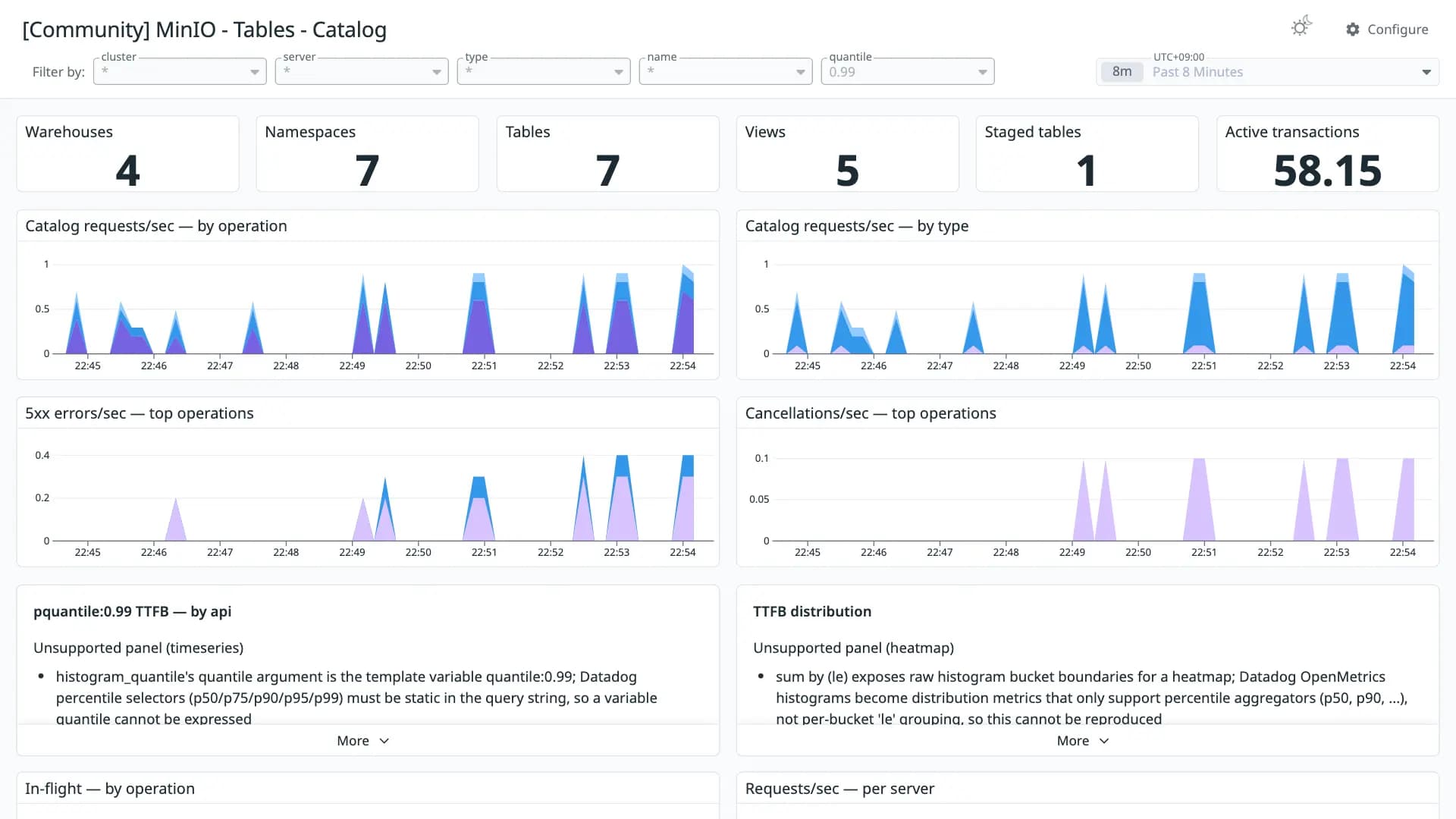The height and width of the screenshot is (819, 1456).
Task: Open the cluster filter dropdown
Action: (180, 71)
